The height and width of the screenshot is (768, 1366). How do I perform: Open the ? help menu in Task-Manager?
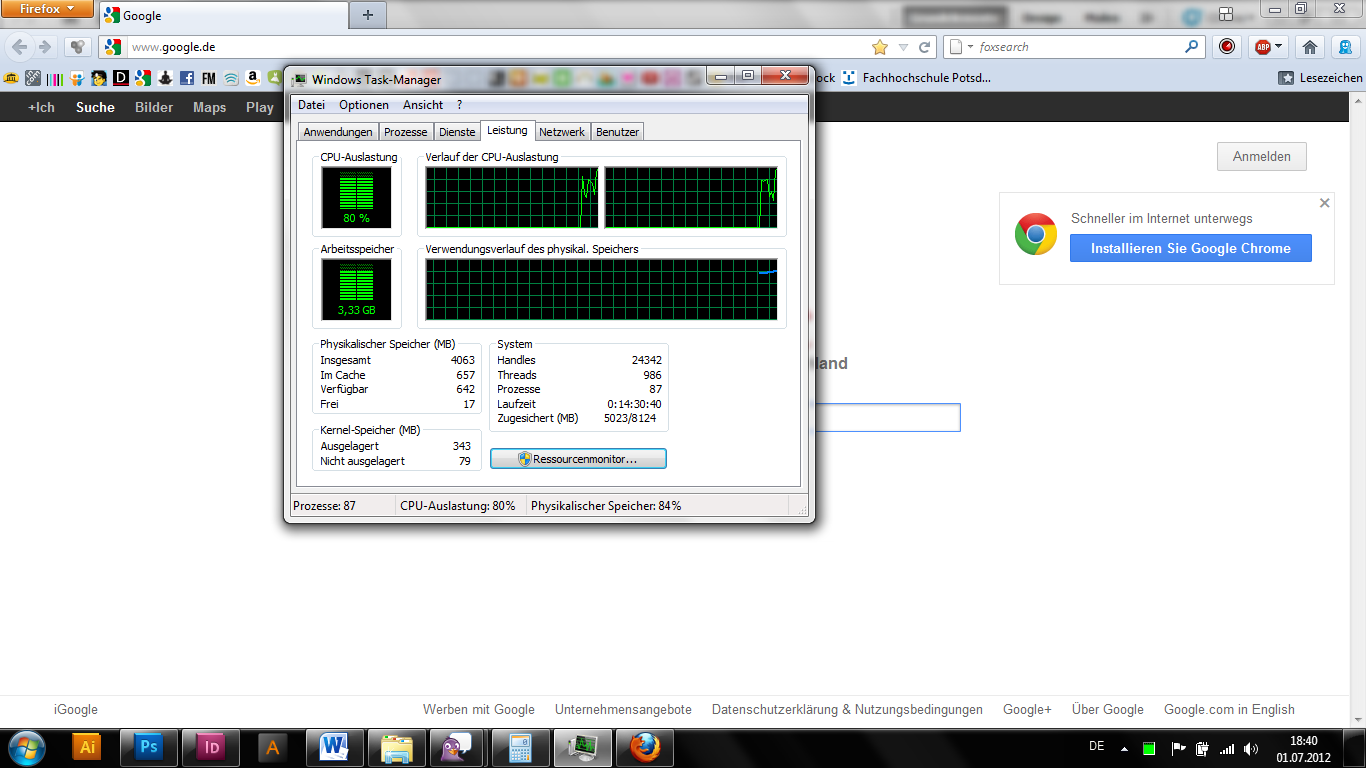tap(460, 105)
